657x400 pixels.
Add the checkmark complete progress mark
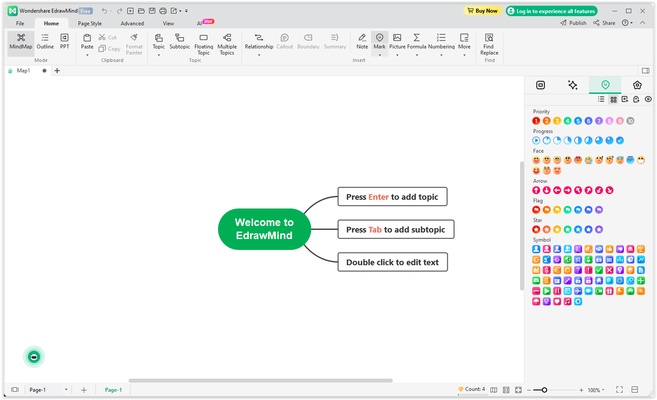[620, 140]
